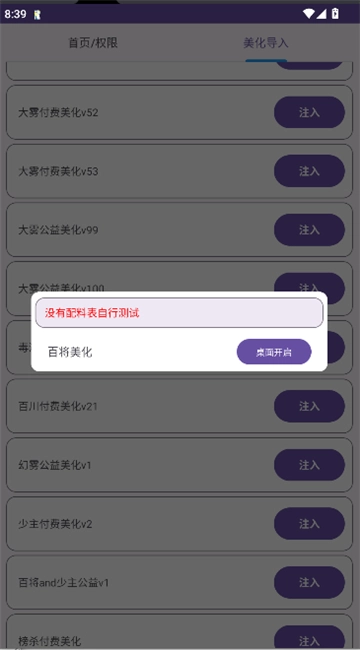Tap the cellular signal icon
The height and width of the screenshot is (650, 360).
(321, 14)
